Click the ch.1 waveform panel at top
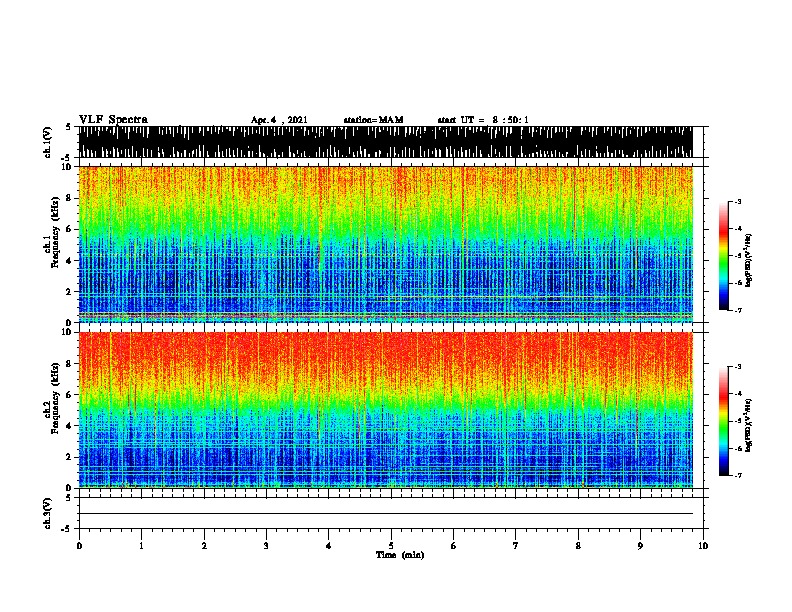The height and width of the screenshot is (612, 792). point(386,142)
